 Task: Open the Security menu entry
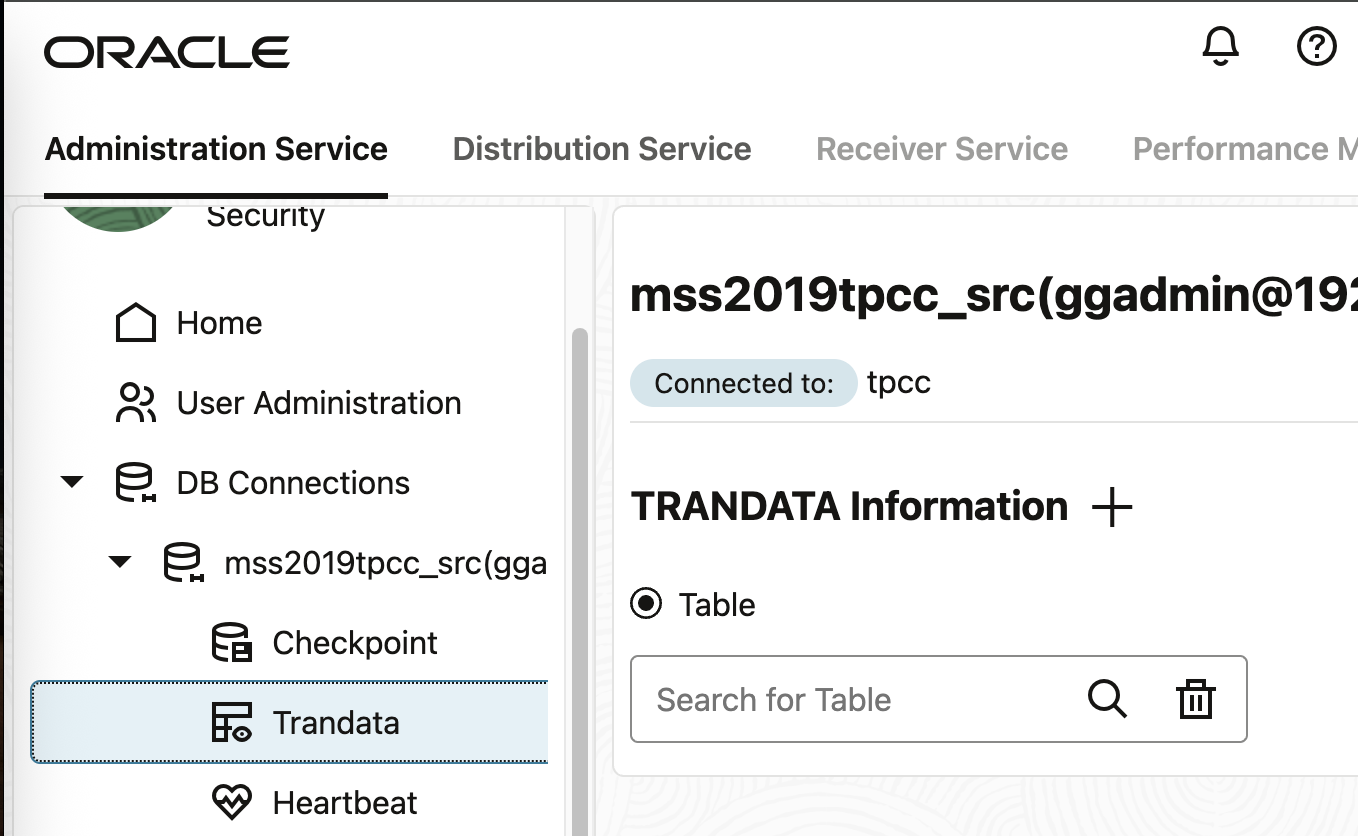[265, 214]
